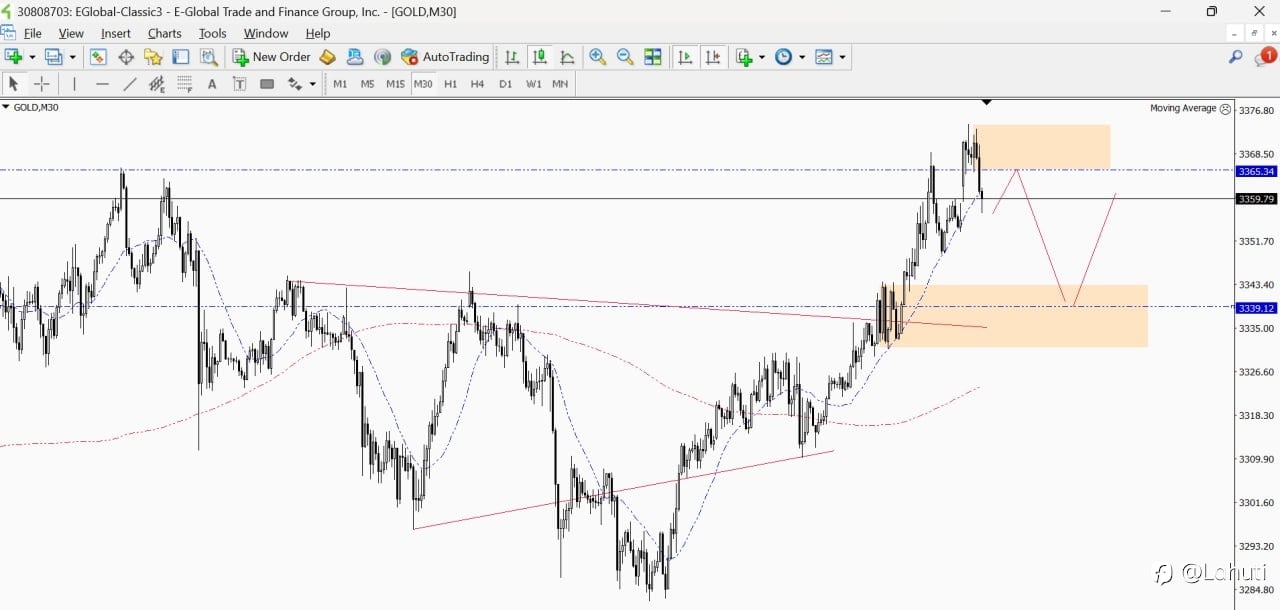This screenshot has width=1280, height=610.
Task: Open the Window menu
Action: click(266, 33)
